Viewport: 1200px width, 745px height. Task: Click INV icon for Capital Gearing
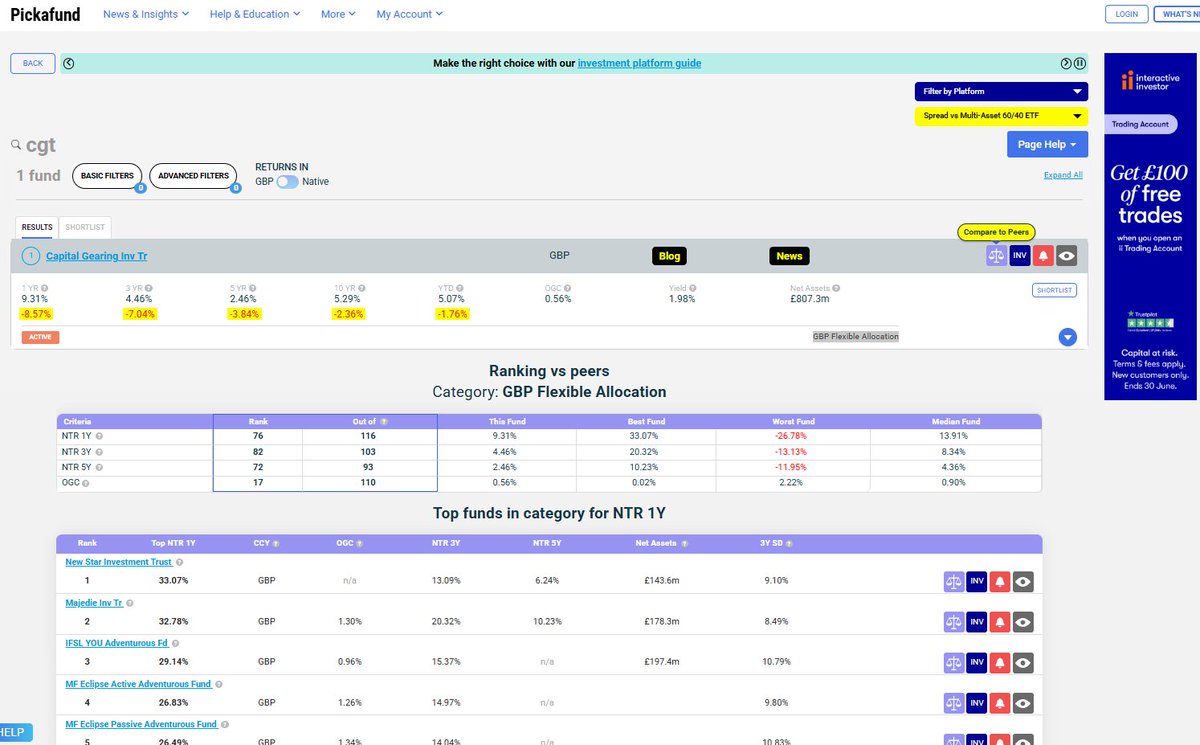pos(1020,256)
